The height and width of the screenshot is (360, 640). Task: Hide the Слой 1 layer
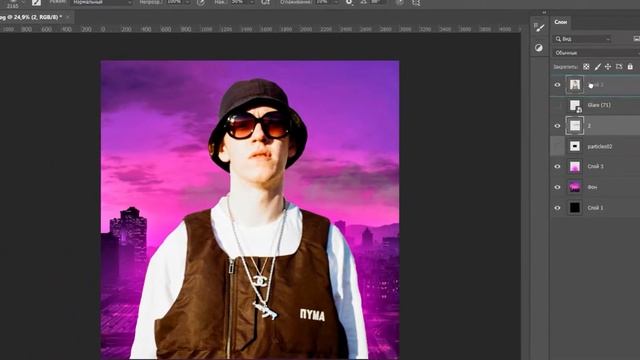click(x=558, y=208)
